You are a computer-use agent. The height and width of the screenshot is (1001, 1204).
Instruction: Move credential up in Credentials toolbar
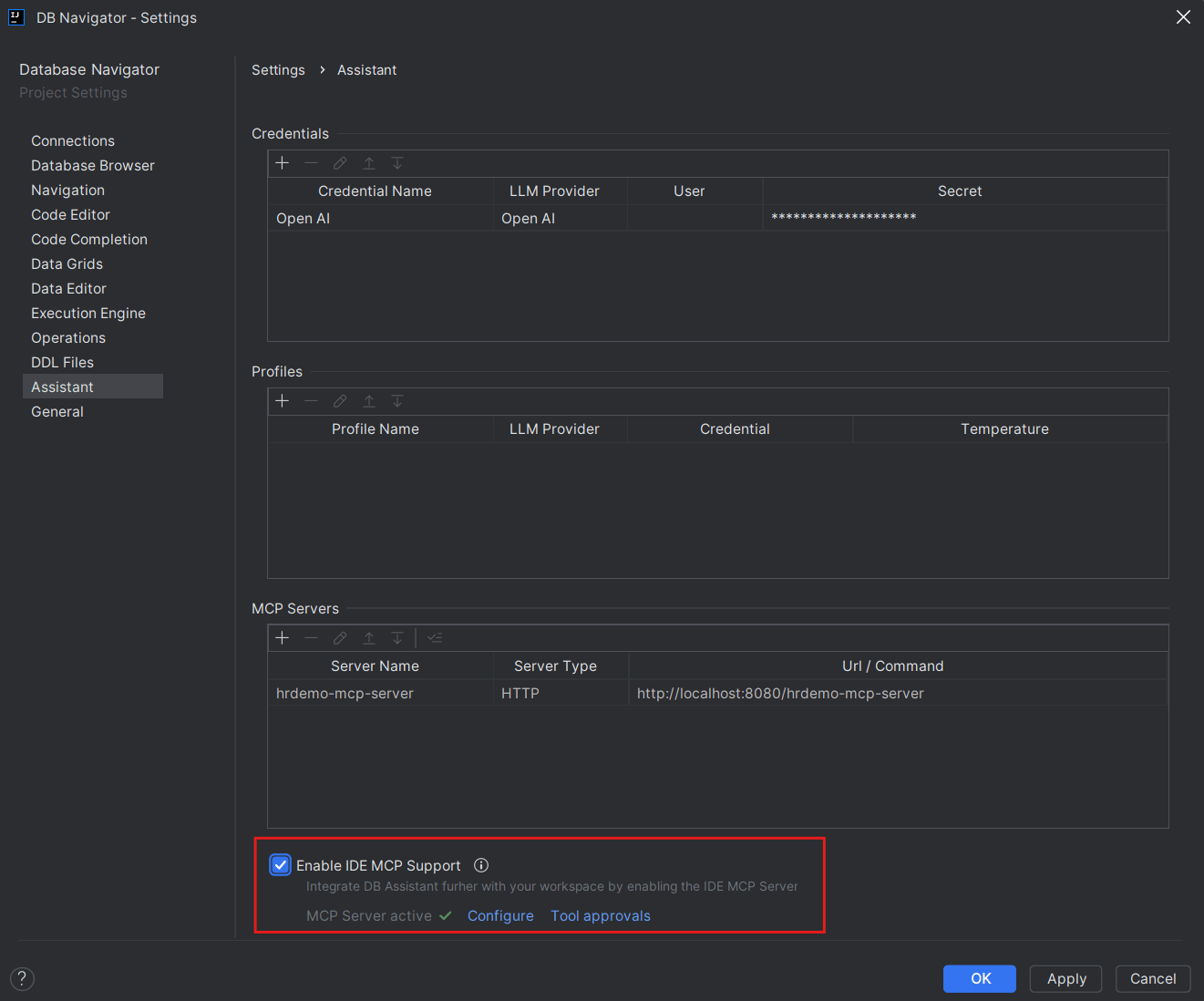point(369,163)
